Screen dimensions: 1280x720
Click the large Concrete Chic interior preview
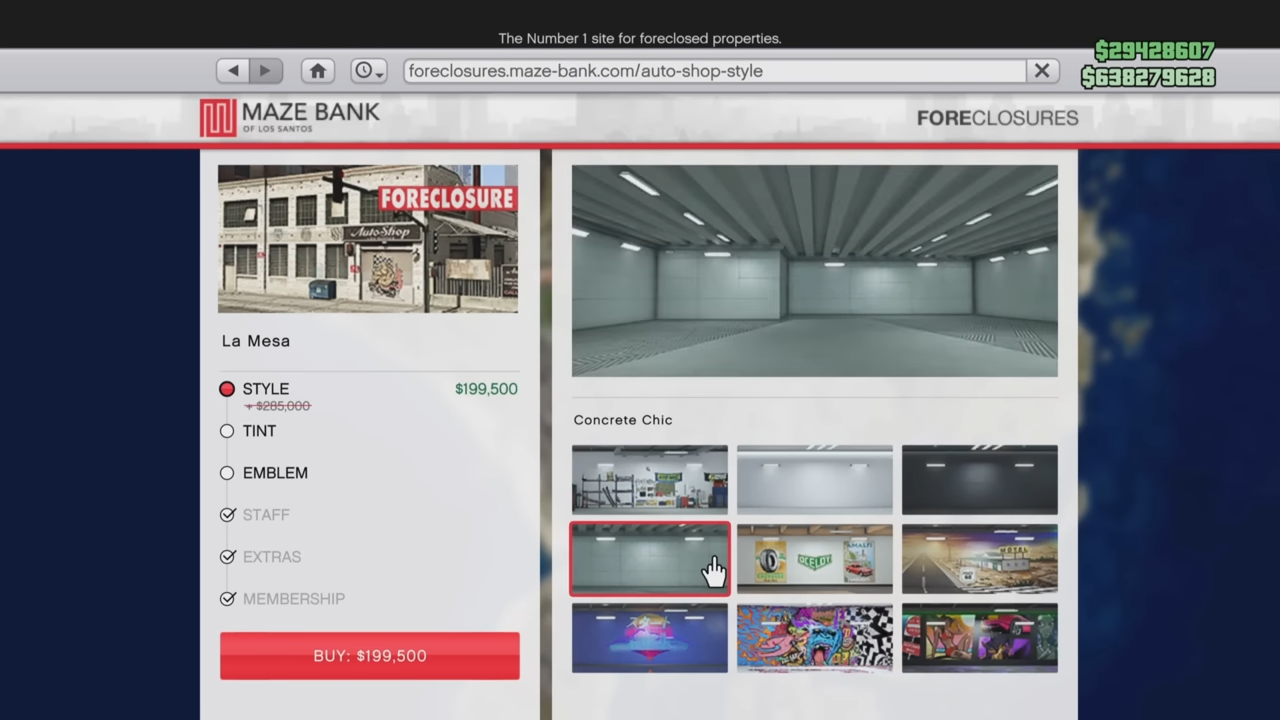coord(815,271)
